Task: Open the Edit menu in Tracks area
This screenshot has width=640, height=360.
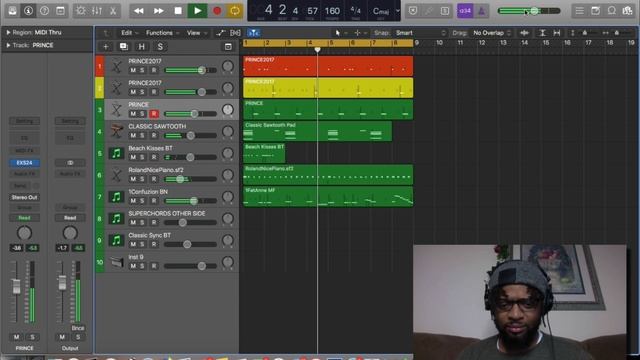Action: coord(129,33)
